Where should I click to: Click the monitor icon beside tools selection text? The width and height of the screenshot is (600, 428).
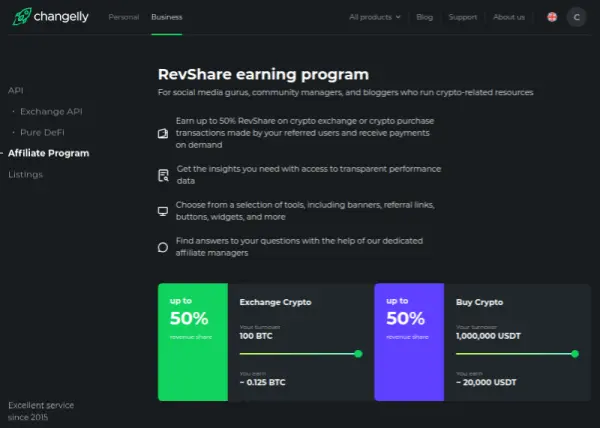[163, 211]
